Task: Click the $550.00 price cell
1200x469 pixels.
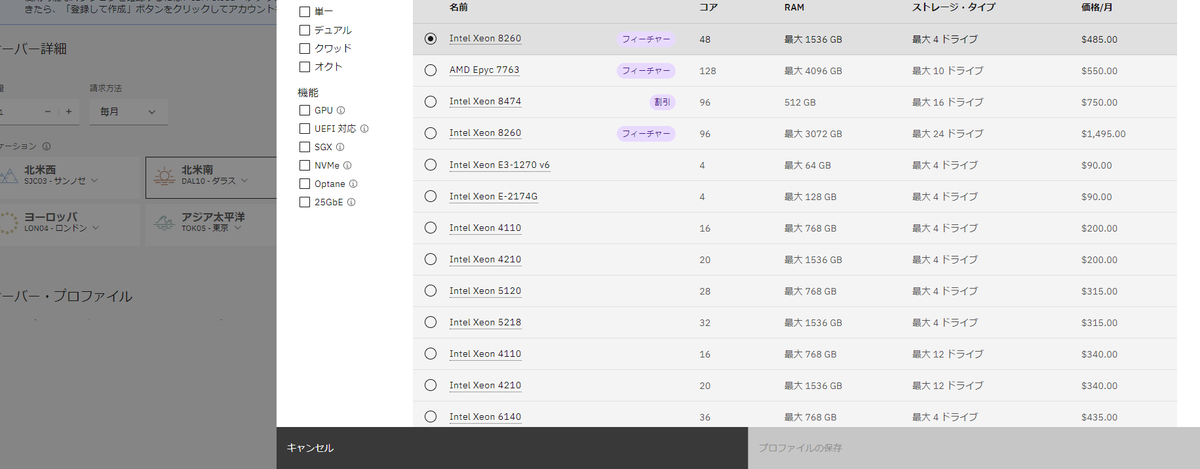Action: tap(1099, 71)
